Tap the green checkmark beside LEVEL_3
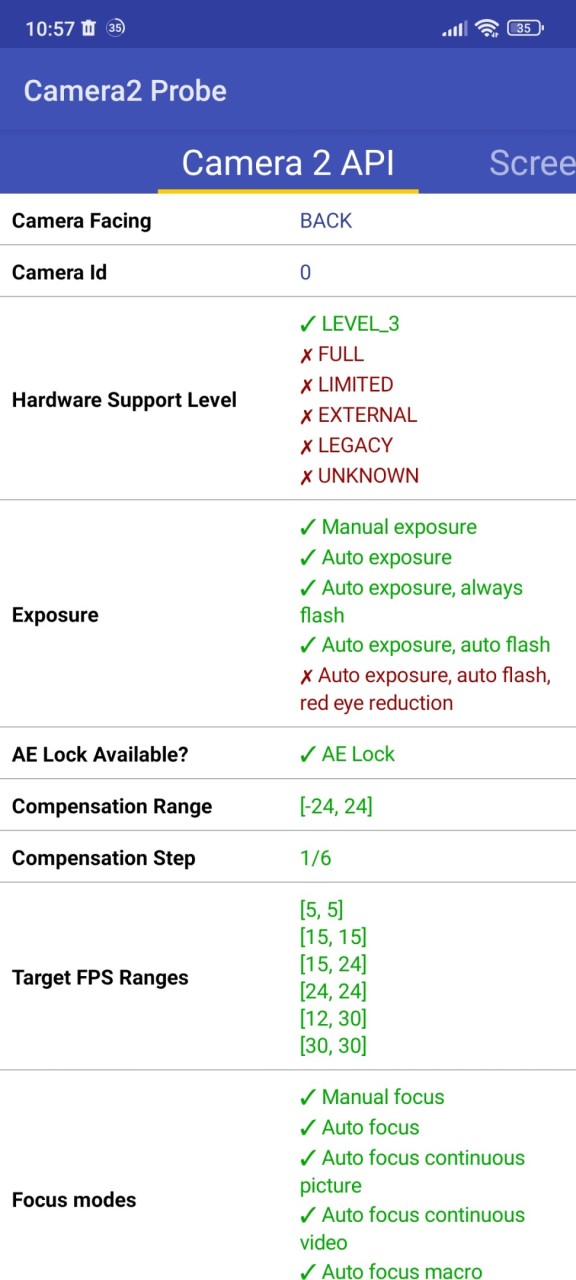The width and height of the screenshot is (576, 1280). tap(308, 324)
